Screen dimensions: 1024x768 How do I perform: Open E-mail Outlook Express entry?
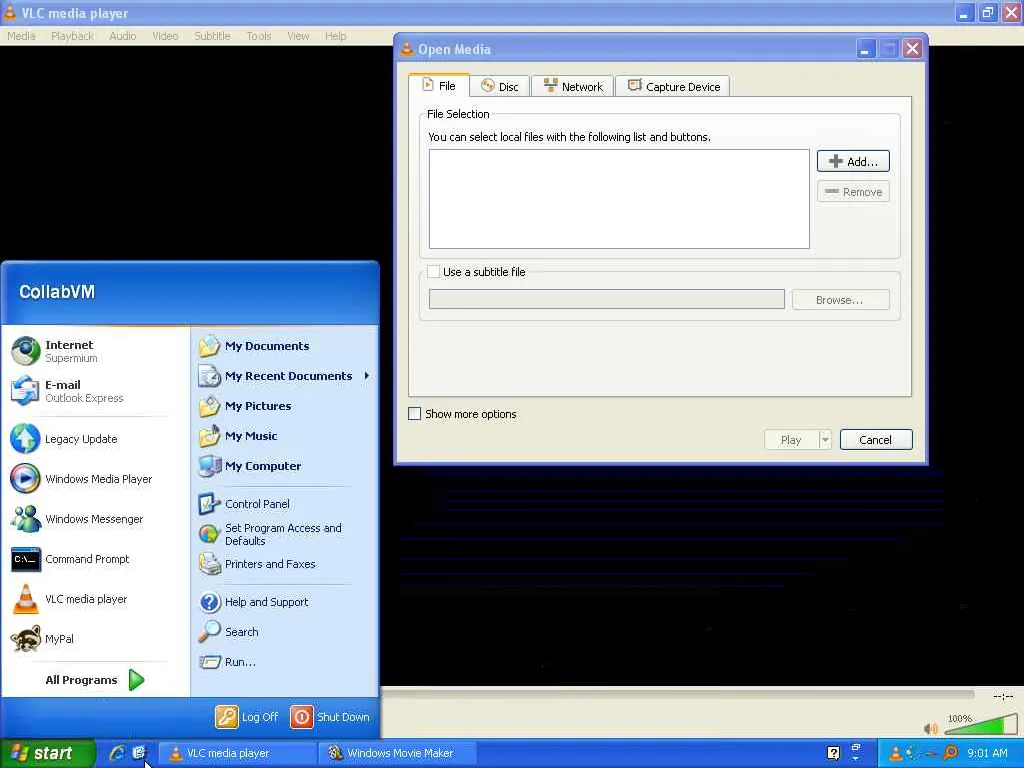pos(91,391)
